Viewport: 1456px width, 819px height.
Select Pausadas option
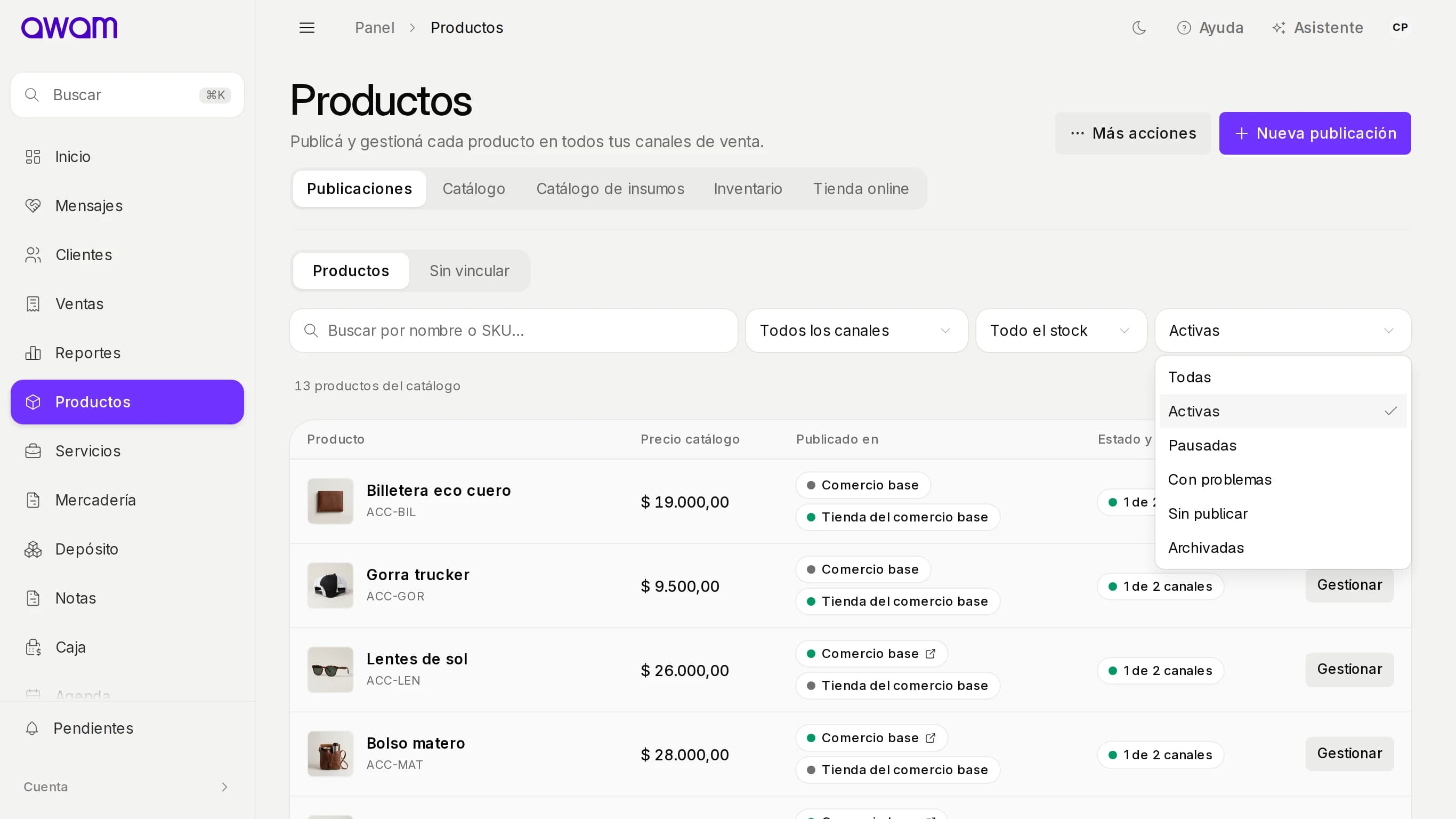[1282, 446]
